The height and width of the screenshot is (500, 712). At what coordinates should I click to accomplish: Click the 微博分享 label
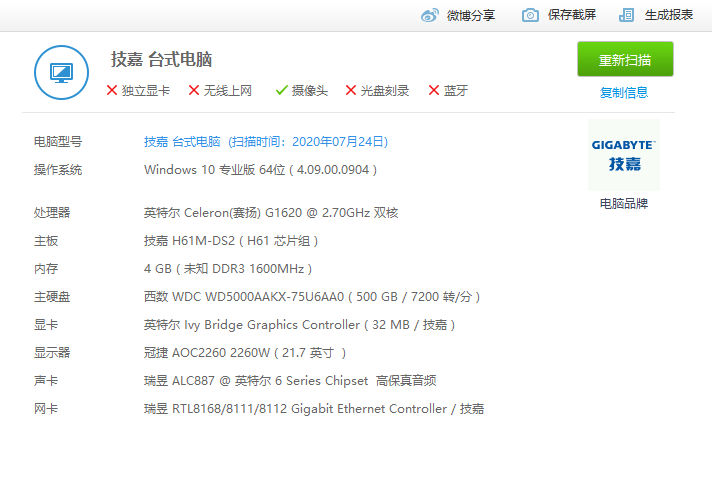coord(471,15)
